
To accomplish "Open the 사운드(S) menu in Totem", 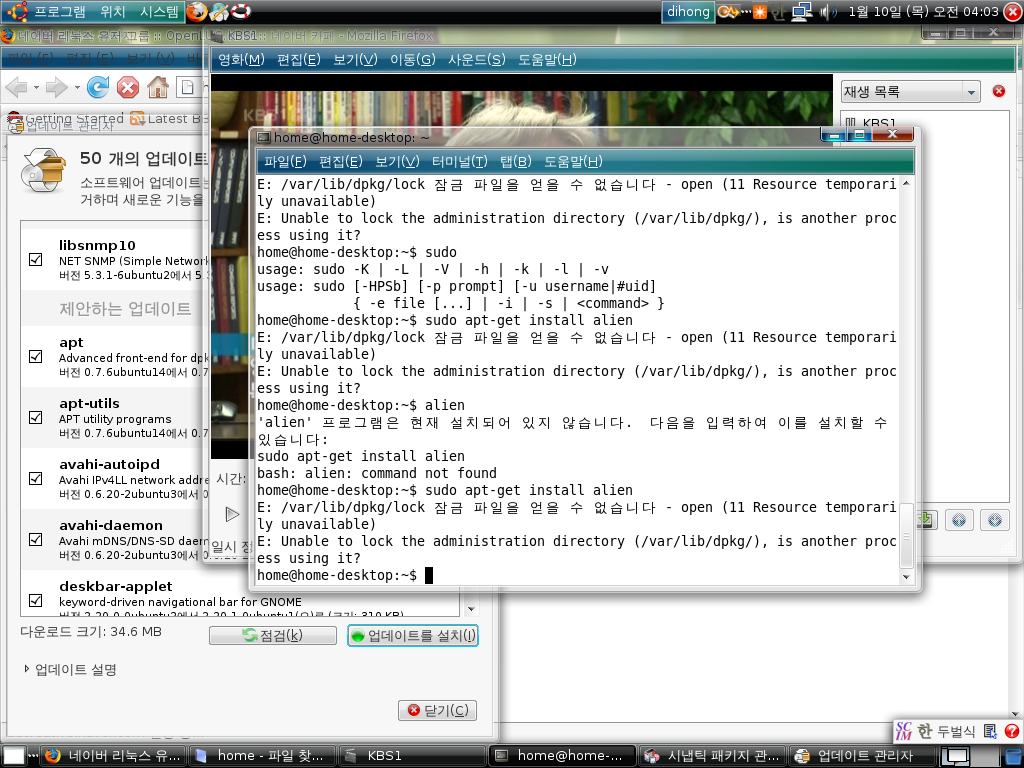I will 477,60.
